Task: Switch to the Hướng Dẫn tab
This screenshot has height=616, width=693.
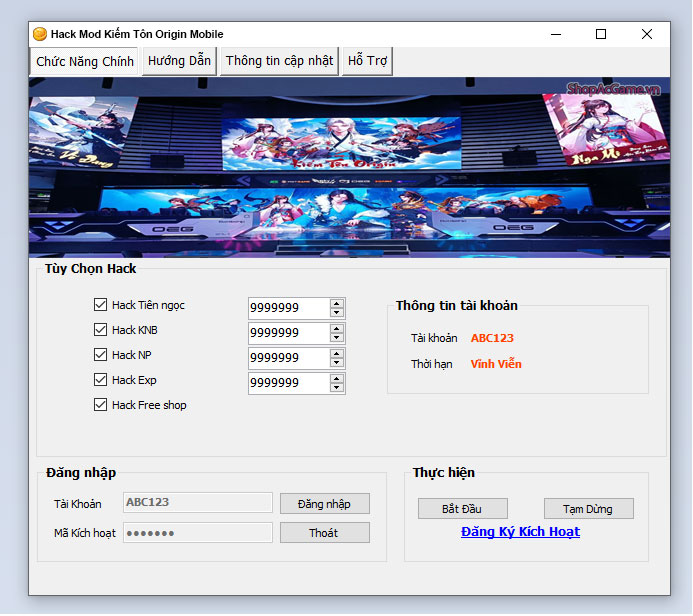Action: tap(179, 61)
